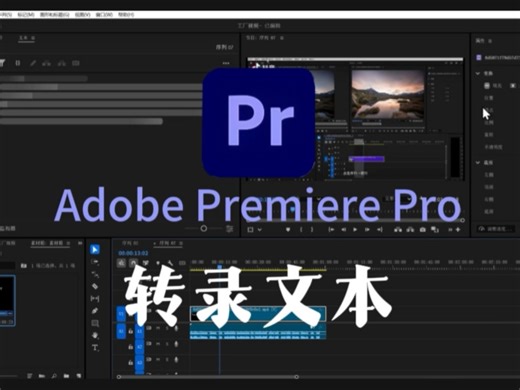Click the New Item icon in Project panel

79,376
